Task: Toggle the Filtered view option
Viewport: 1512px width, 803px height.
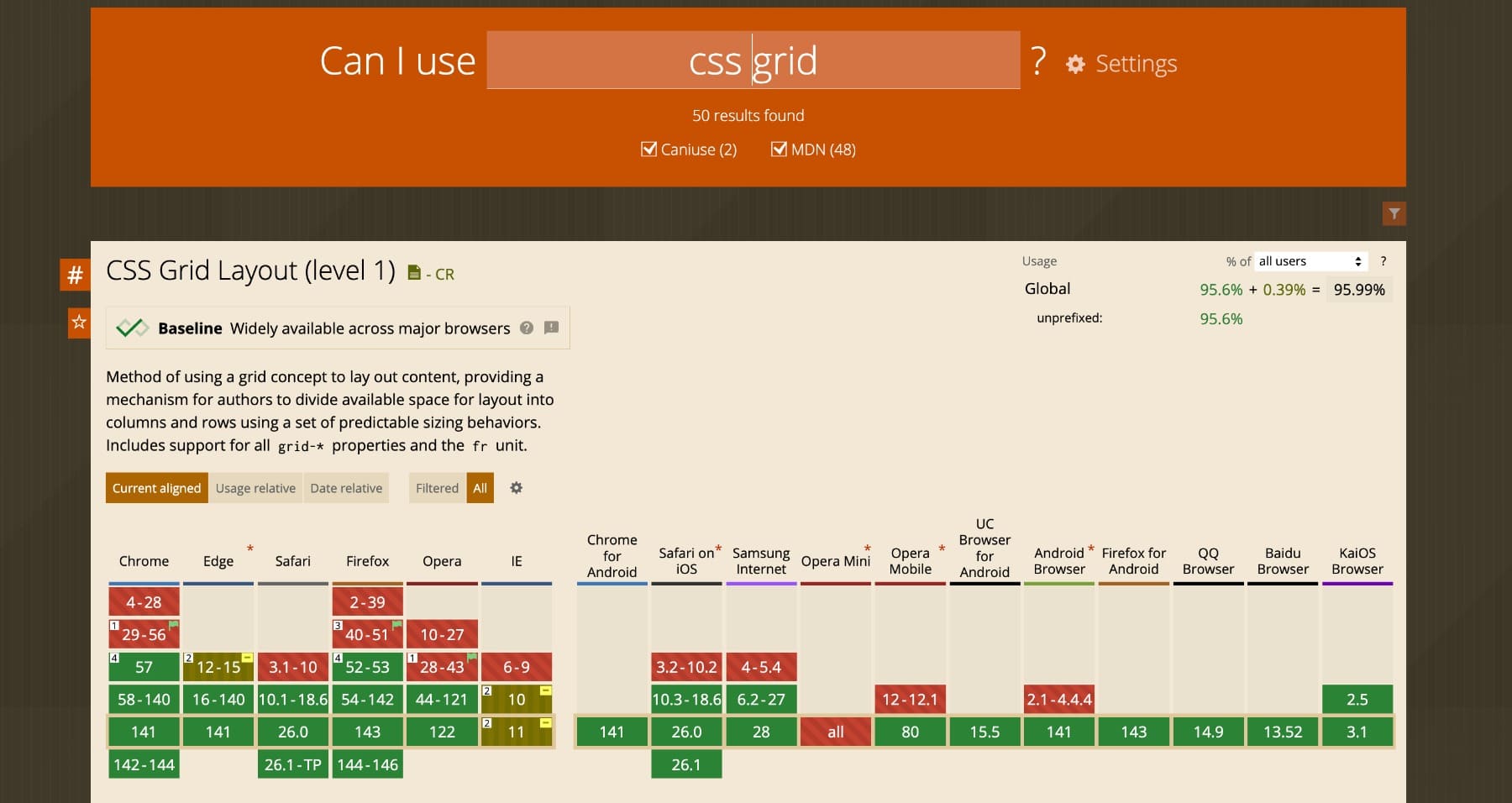Action: point(437,487)
